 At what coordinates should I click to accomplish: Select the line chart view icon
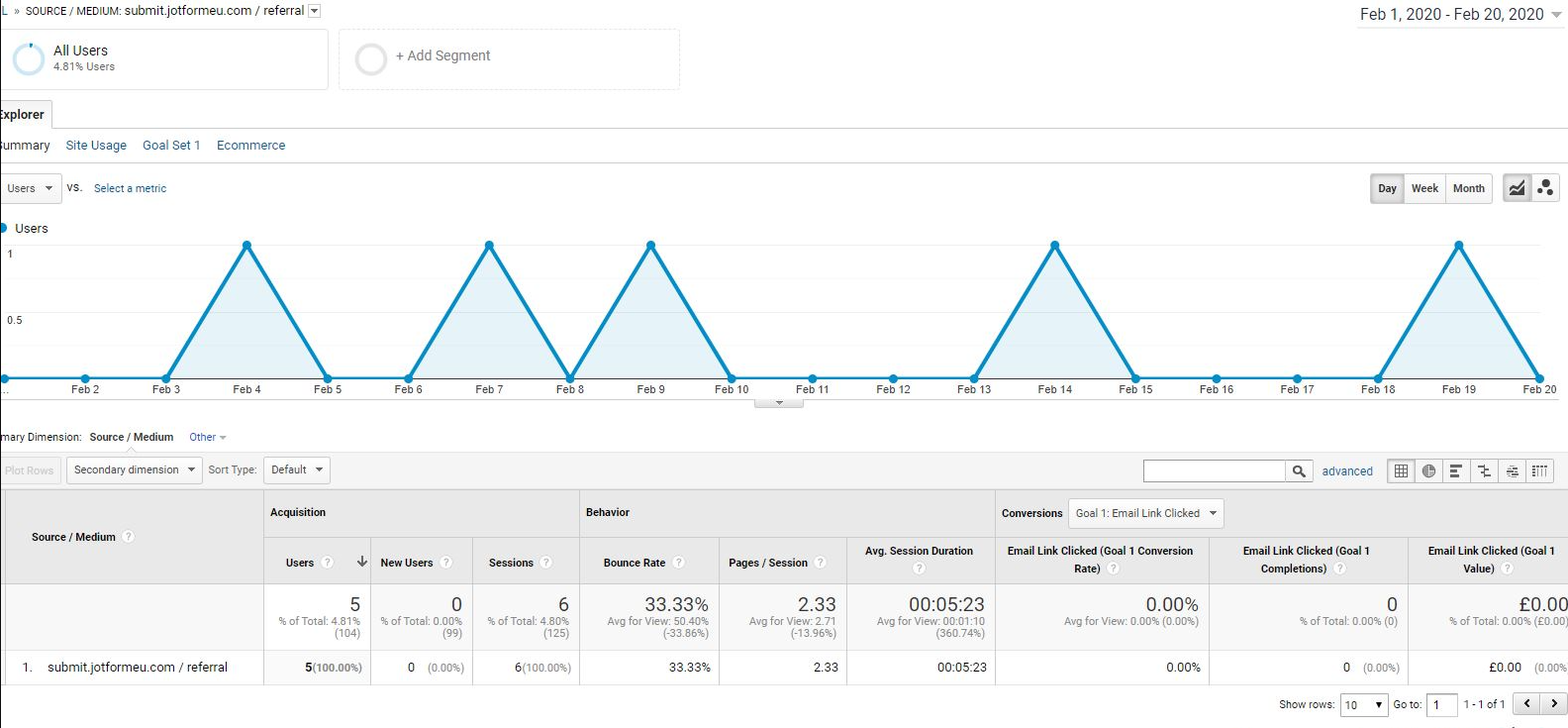(1517, 188)
